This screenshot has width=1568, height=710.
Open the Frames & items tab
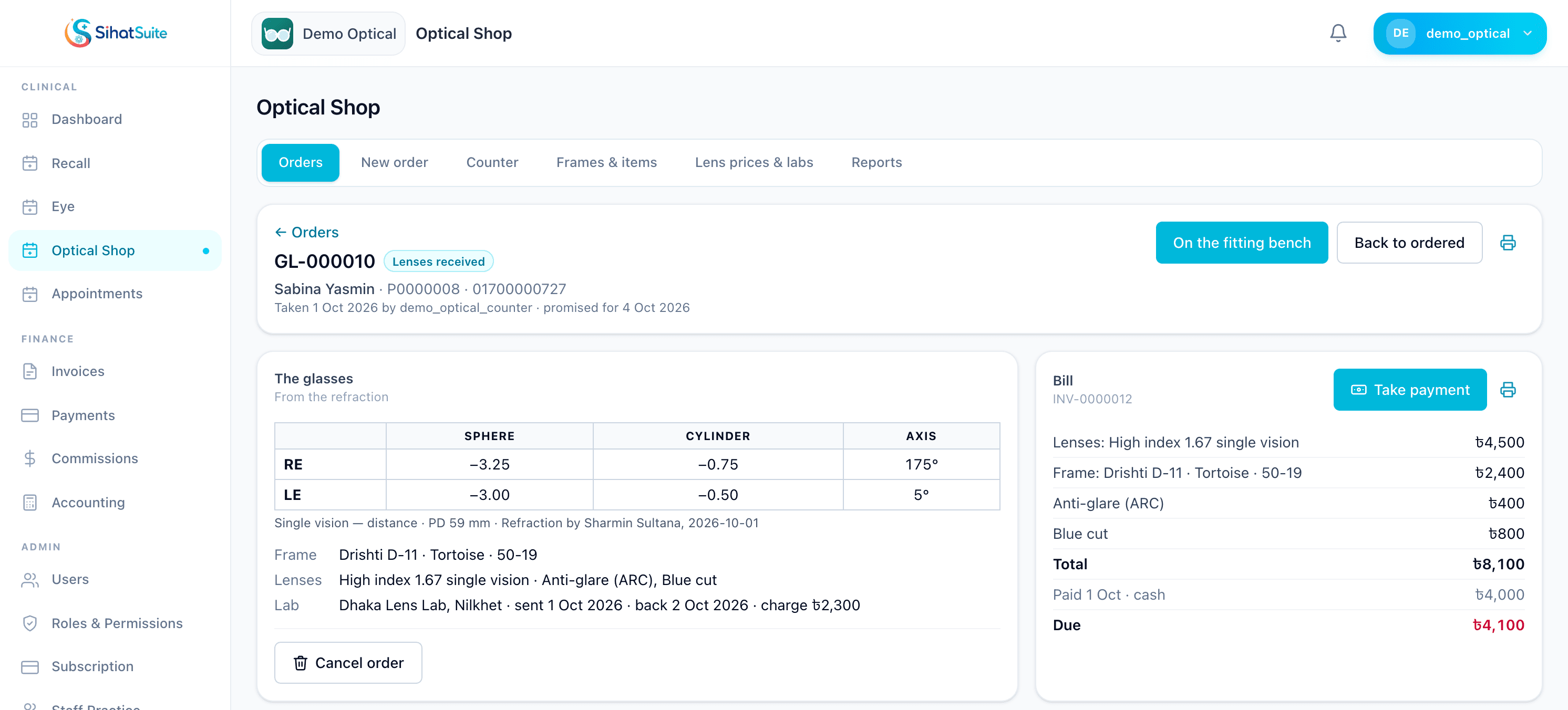click(x=606, y=162)
